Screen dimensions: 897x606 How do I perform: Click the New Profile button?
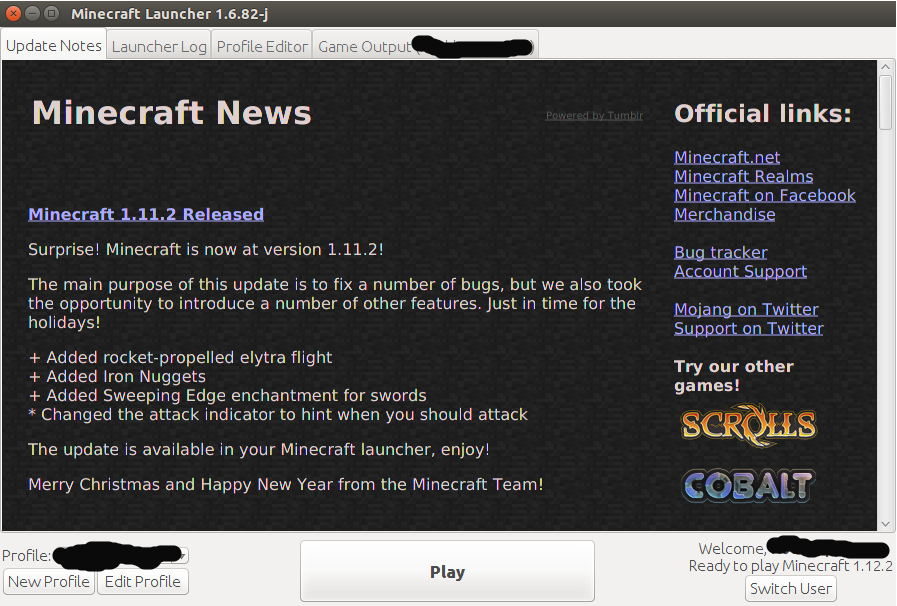tap(49, 581)
